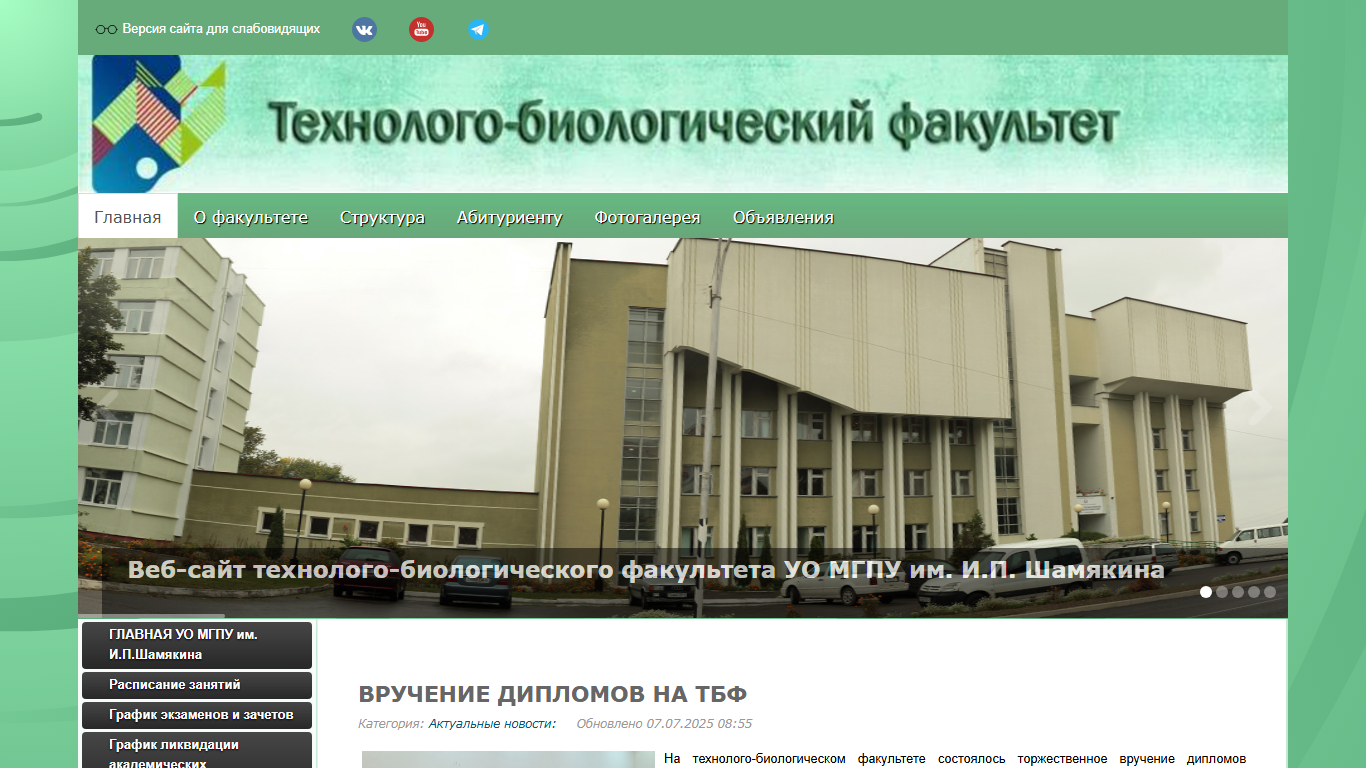The width and height of the screenshot is (1366, 768).
Task: Open График ликвидации академических sidebar button
Action: (x=197, y=752)
